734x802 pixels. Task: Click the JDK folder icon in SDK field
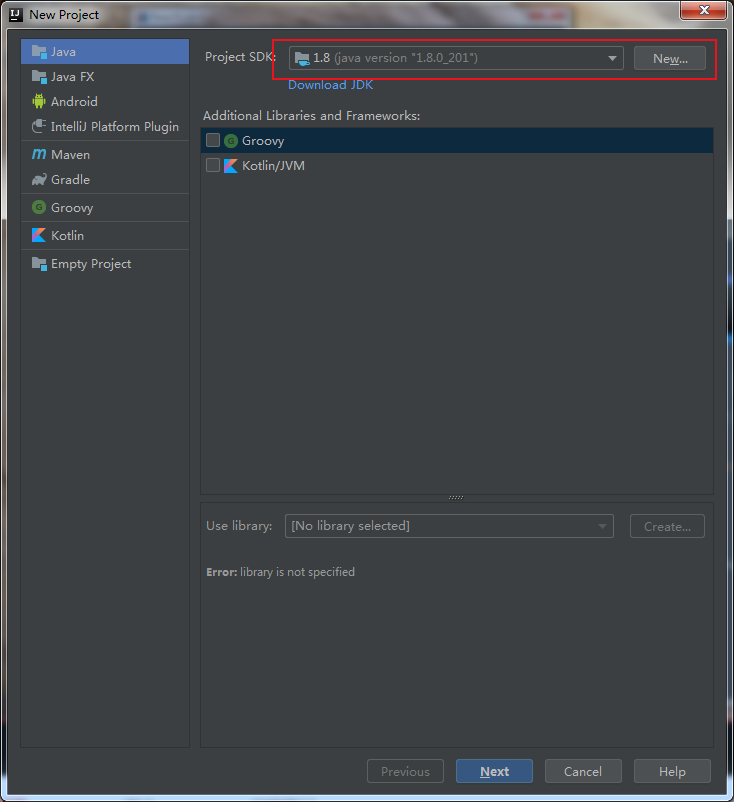302,58
